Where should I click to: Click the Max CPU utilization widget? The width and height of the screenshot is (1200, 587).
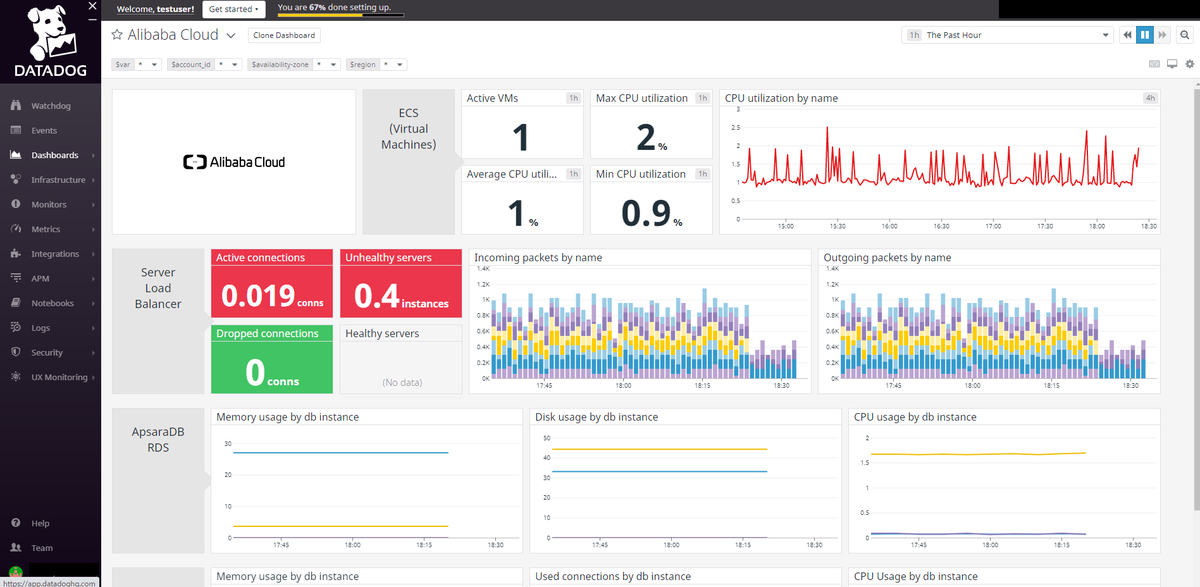pos(651,124)
